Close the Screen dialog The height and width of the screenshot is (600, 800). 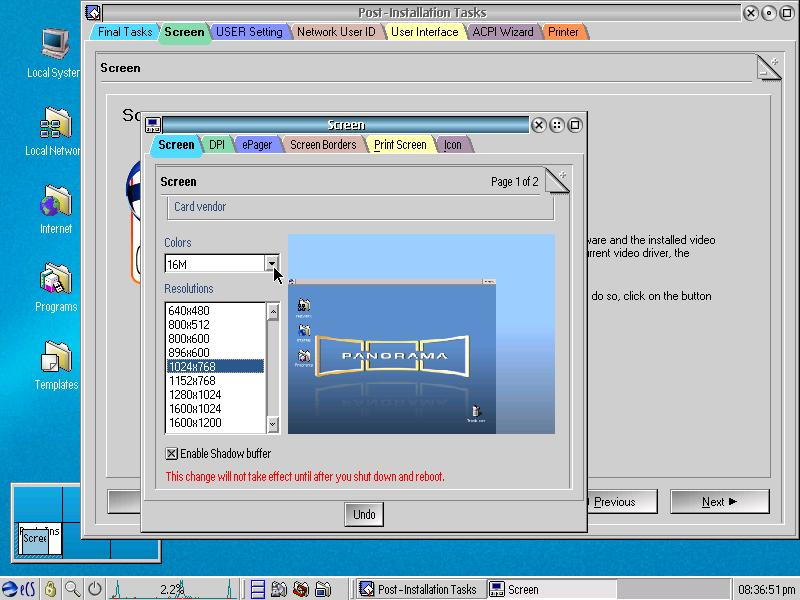pos(538,125)
